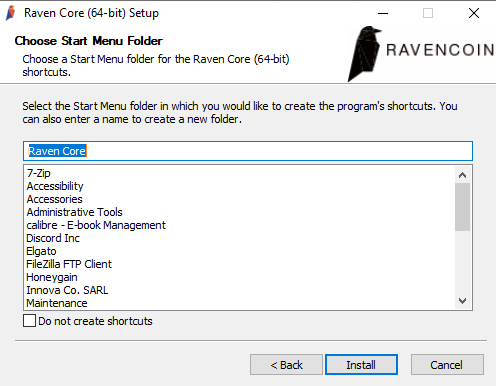Cancel the Raven Core setup
Screen dimensions: 496x386
click(x=447, y=365)
